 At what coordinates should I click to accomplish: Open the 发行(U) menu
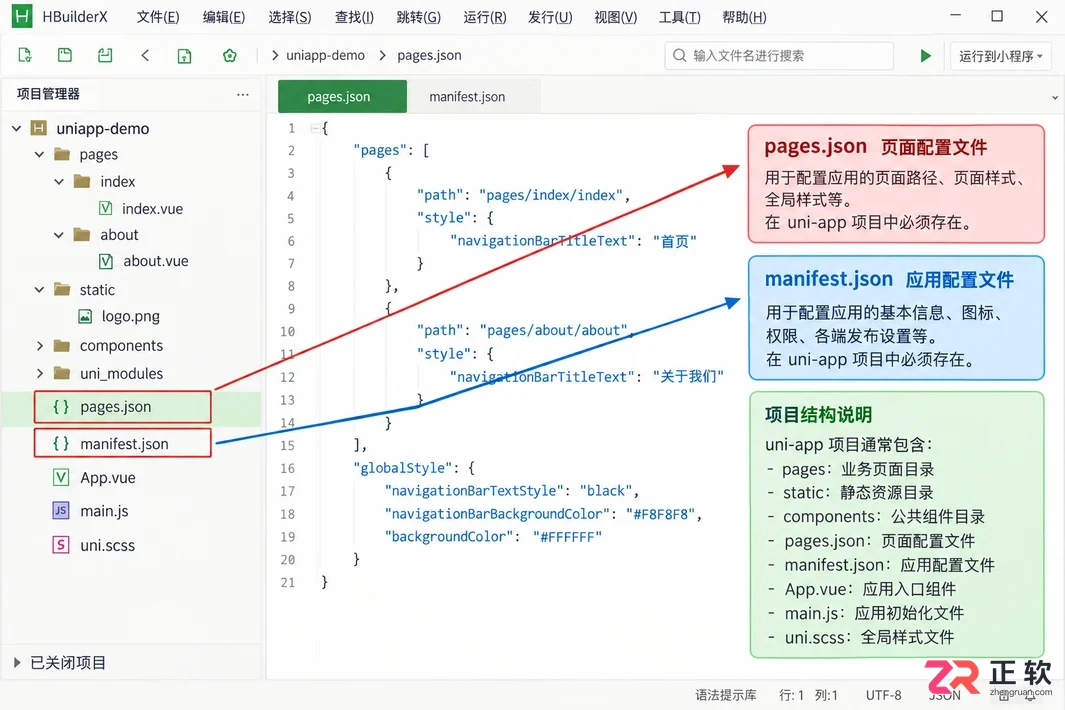550,17
